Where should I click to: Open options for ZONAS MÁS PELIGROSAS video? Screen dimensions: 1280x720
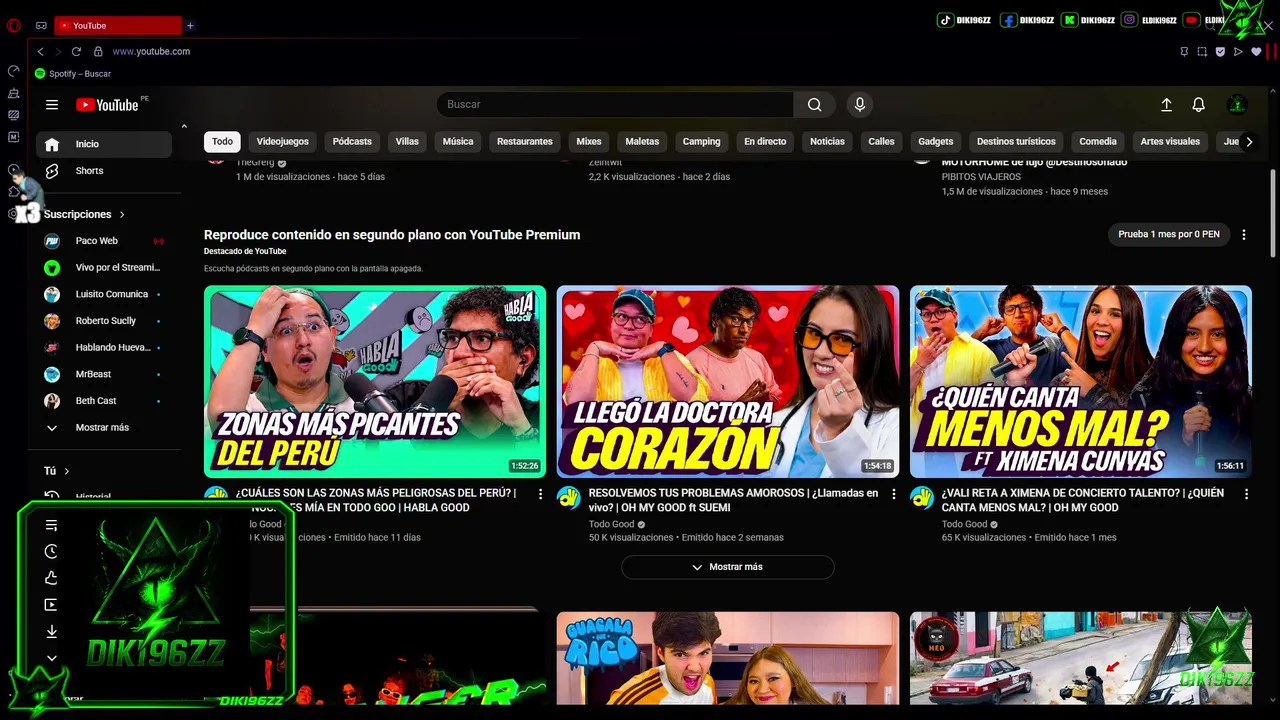541,494
